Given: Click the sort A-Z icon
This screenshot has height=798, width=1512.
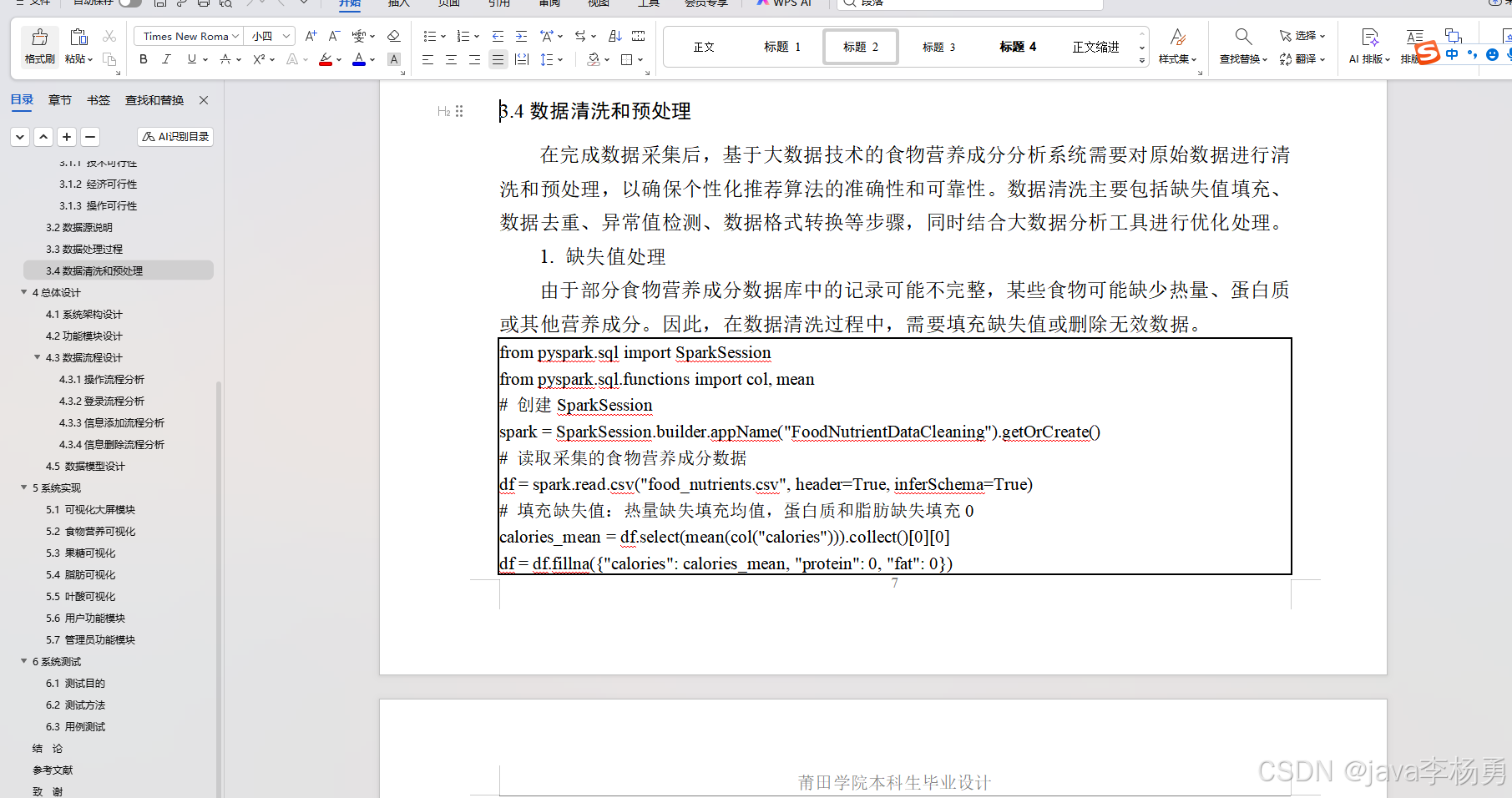Looking at the screenshot, I should [x=615, y=36].
